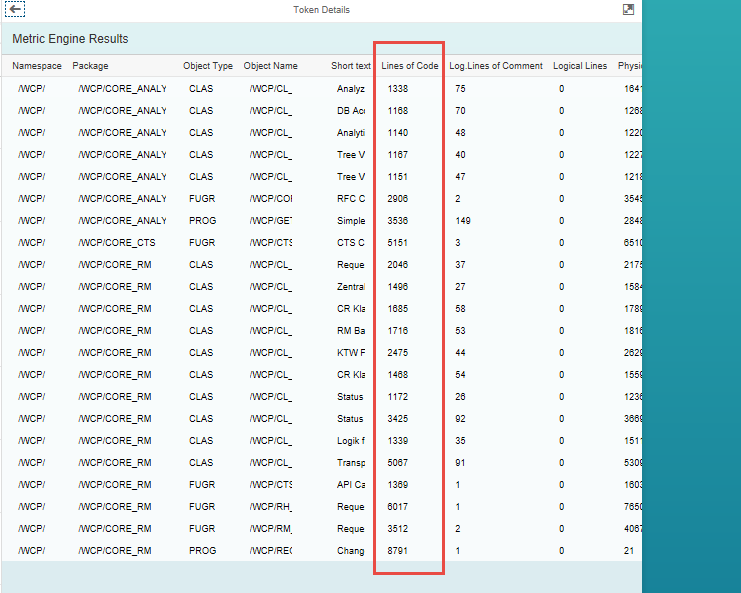Sort by the Namespace column header
This screenshot has height=593, width=741.
(37, 66)
